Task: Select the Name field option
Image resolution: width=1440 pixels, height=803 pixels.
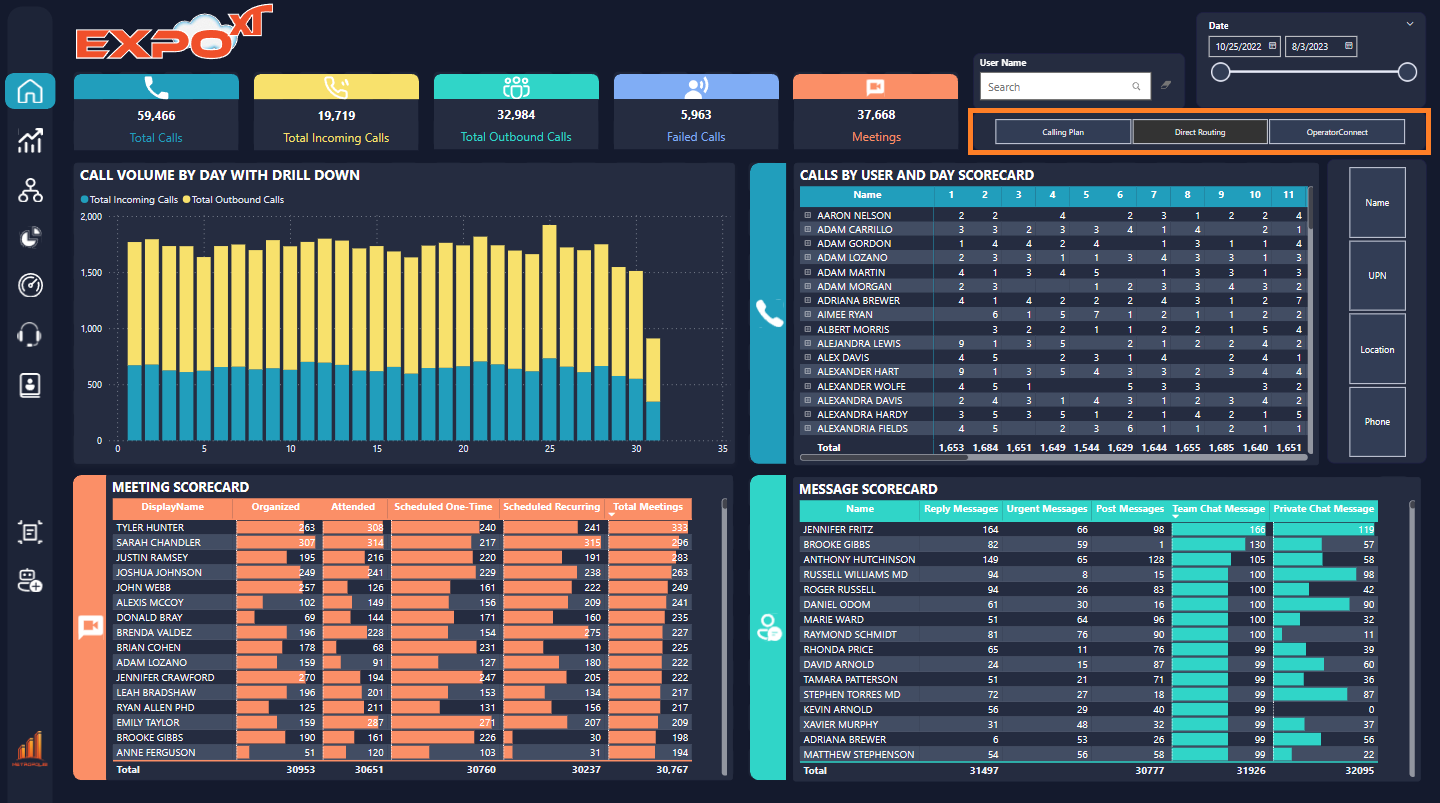Action: 1377,203
